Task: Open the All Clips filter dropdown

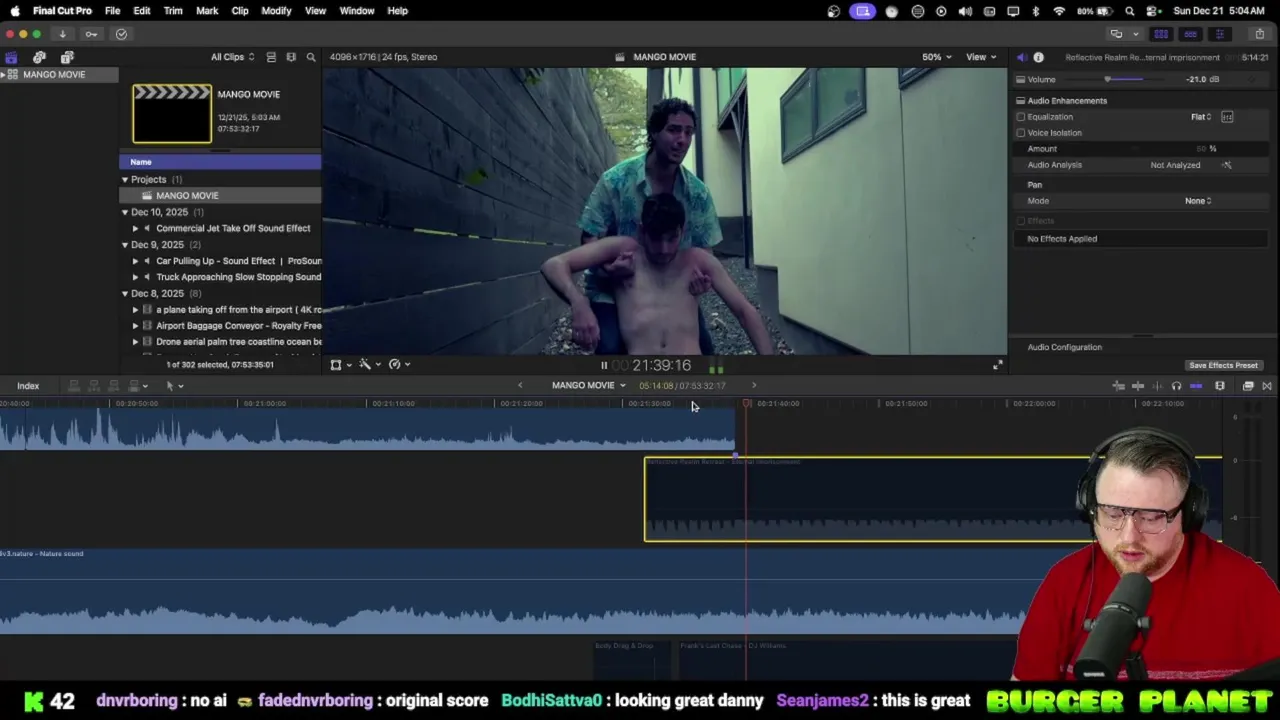Action: 232,57
